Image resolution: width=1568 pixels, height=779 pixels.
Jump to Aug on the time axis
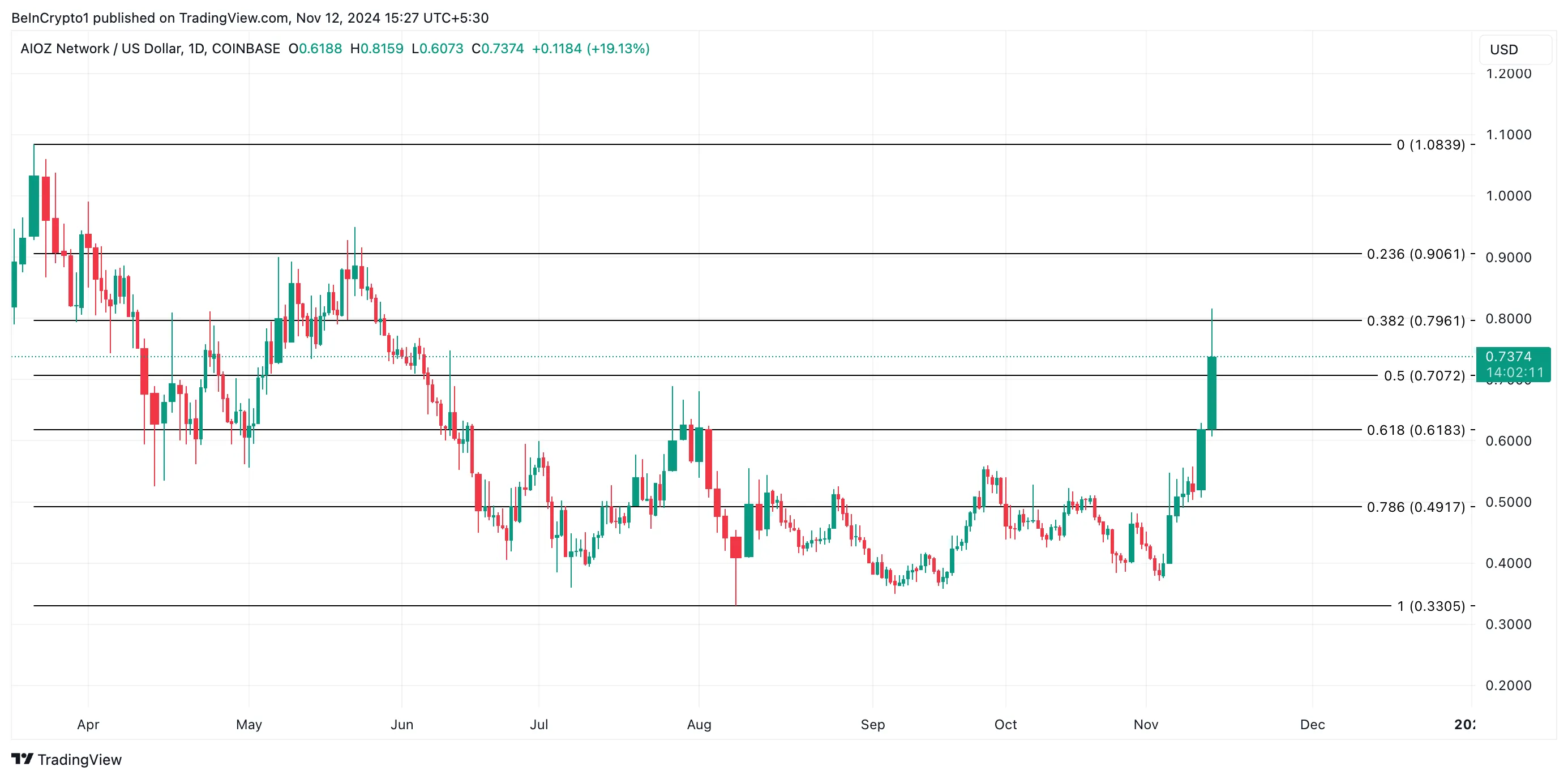coord(699,724)
